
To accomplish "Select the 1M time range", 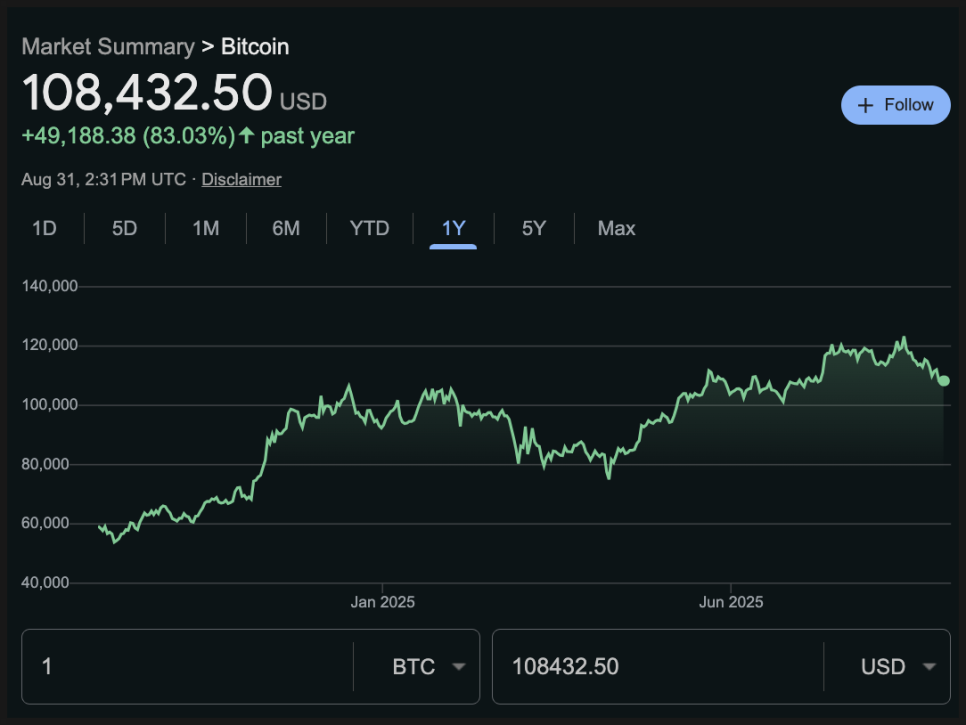I will tap(206, 229).
